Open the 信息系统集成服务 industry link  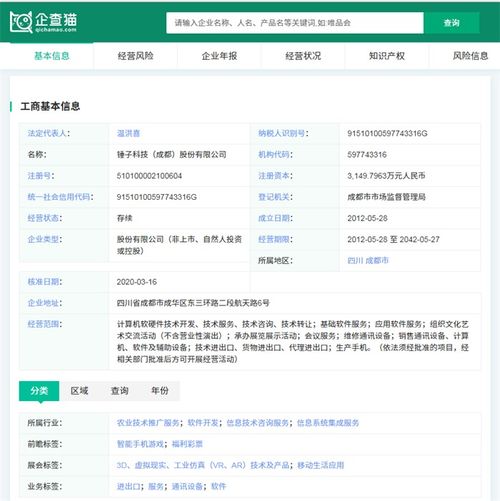click(x=328, y=423)
